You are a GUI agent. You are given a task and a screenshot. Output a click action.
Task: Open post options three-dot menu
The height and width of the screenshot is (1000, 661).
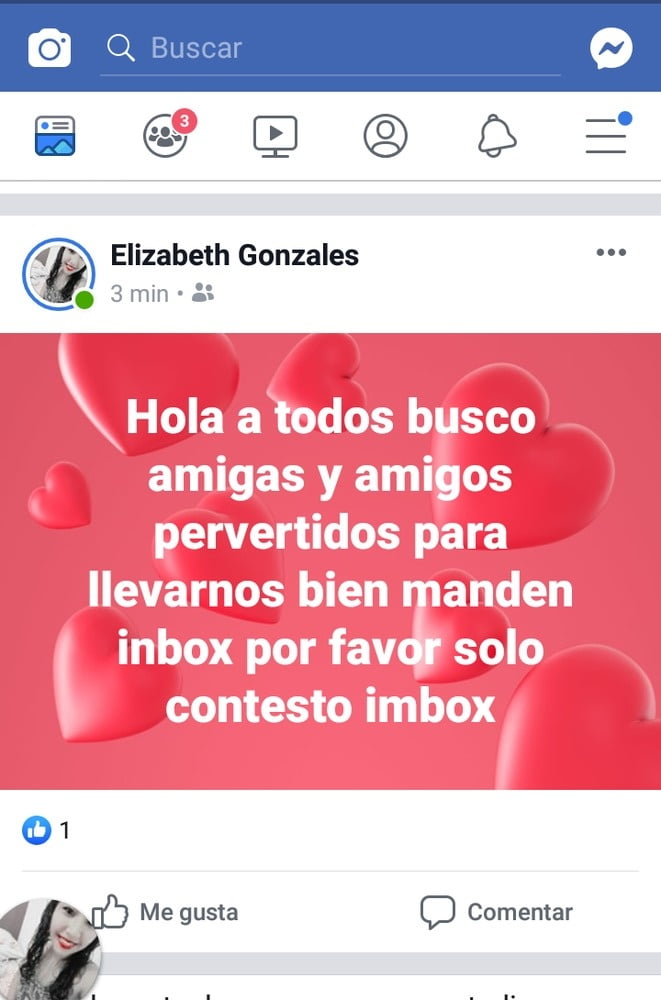coord(611,253)
